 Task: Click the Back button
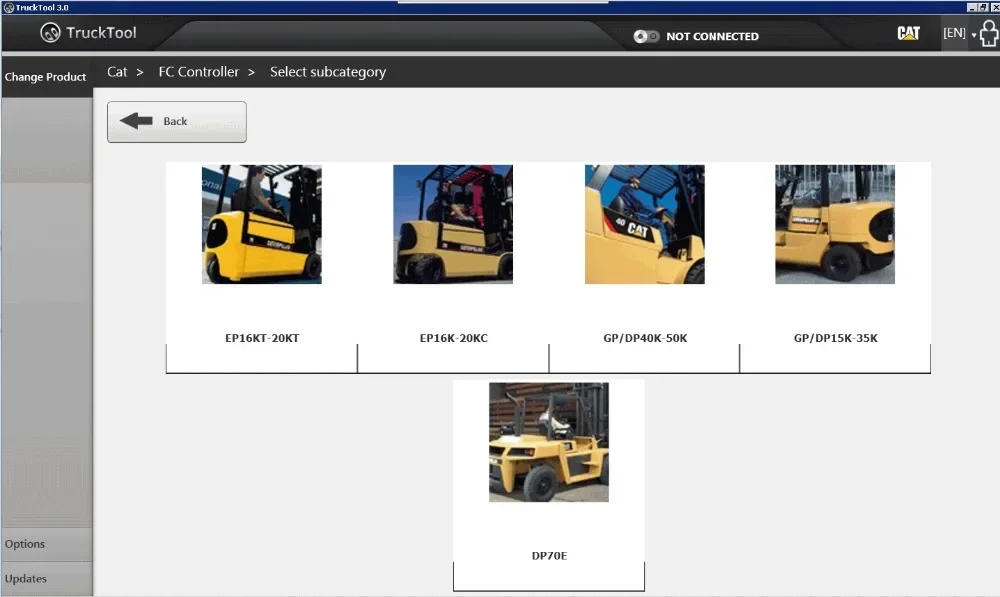(177, 122)
